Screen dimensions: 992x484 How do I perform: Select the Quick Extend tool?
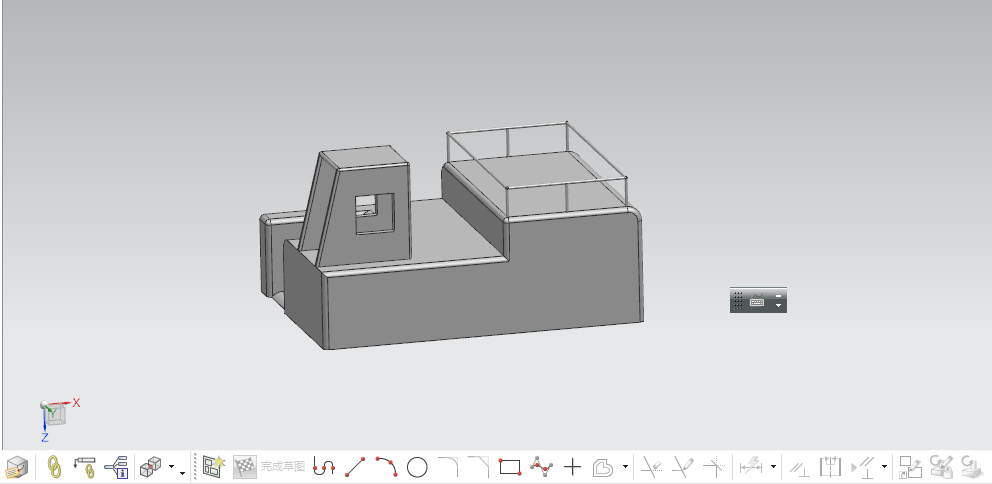coord(683,468)
